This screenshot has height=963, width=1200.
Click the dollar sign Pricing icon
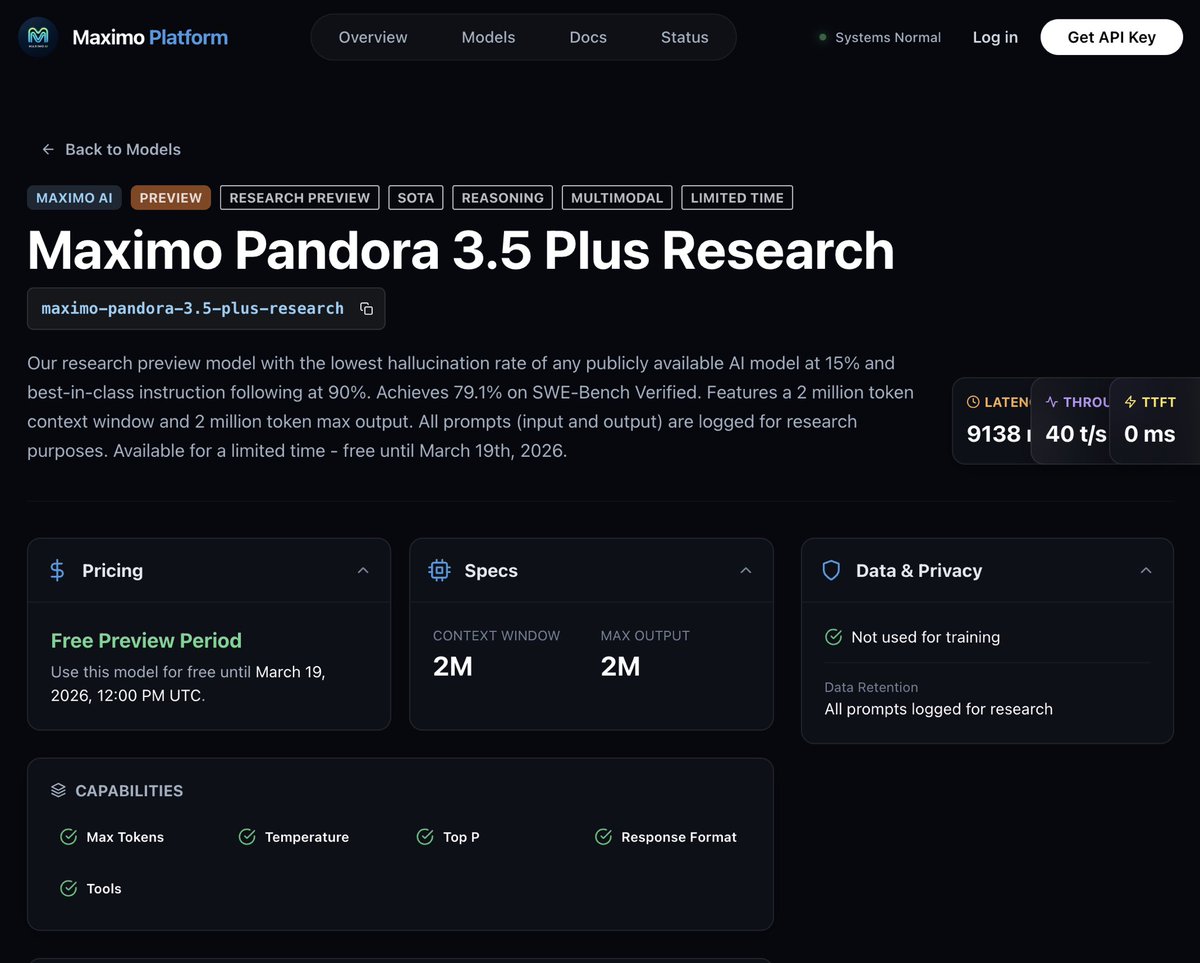click(x=57, y=570)
